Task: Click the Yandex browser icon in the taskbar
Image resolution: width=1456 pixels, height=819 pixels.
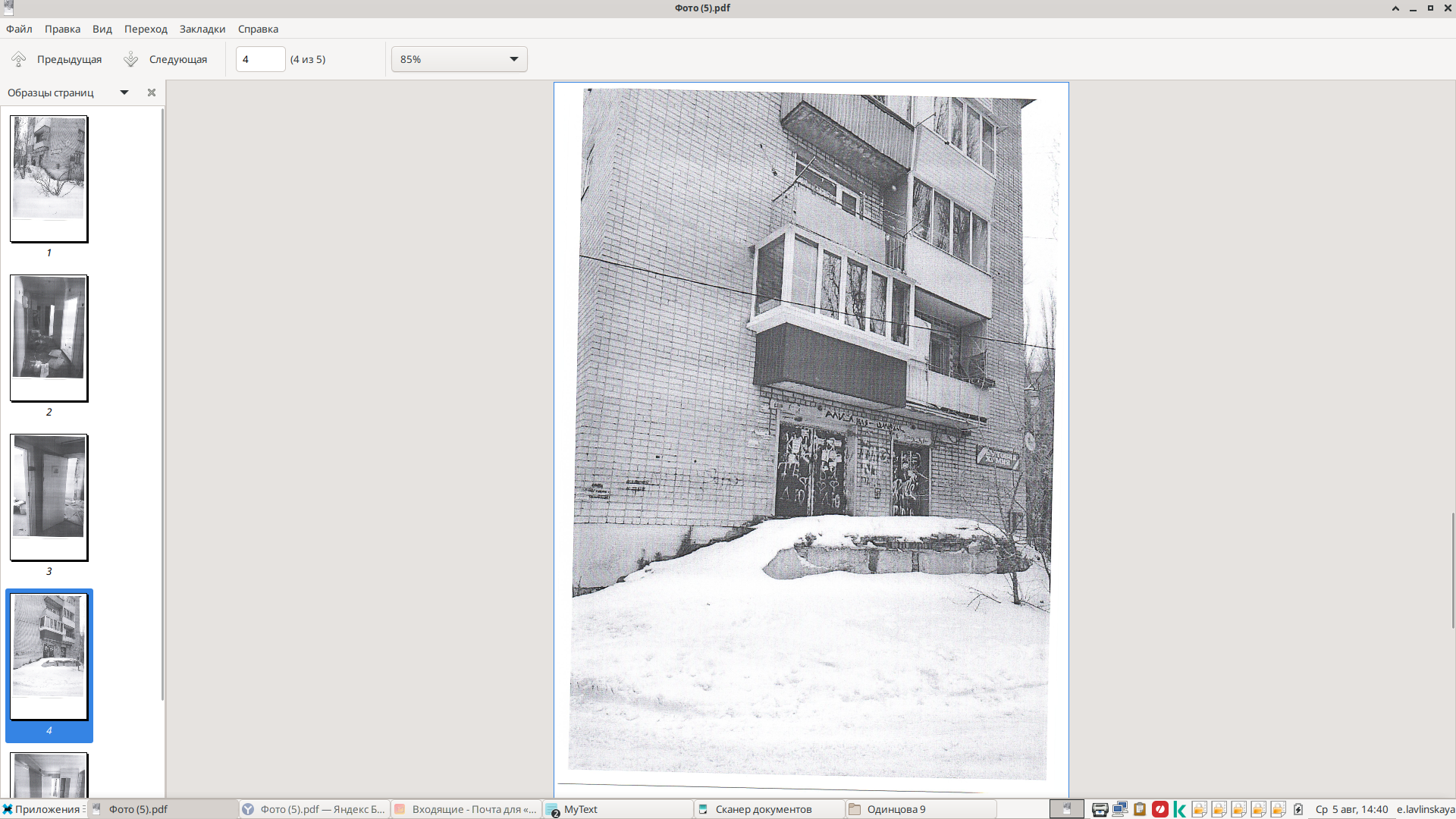Action: tap(248, 809)
